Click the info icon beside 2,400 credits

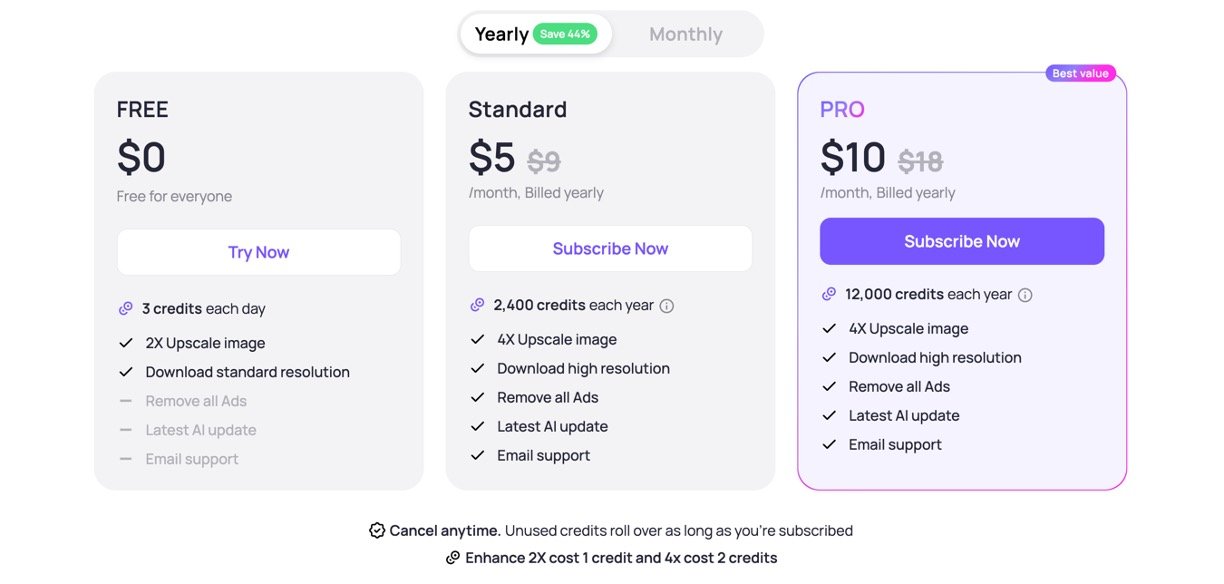click(x=667, y=306)
